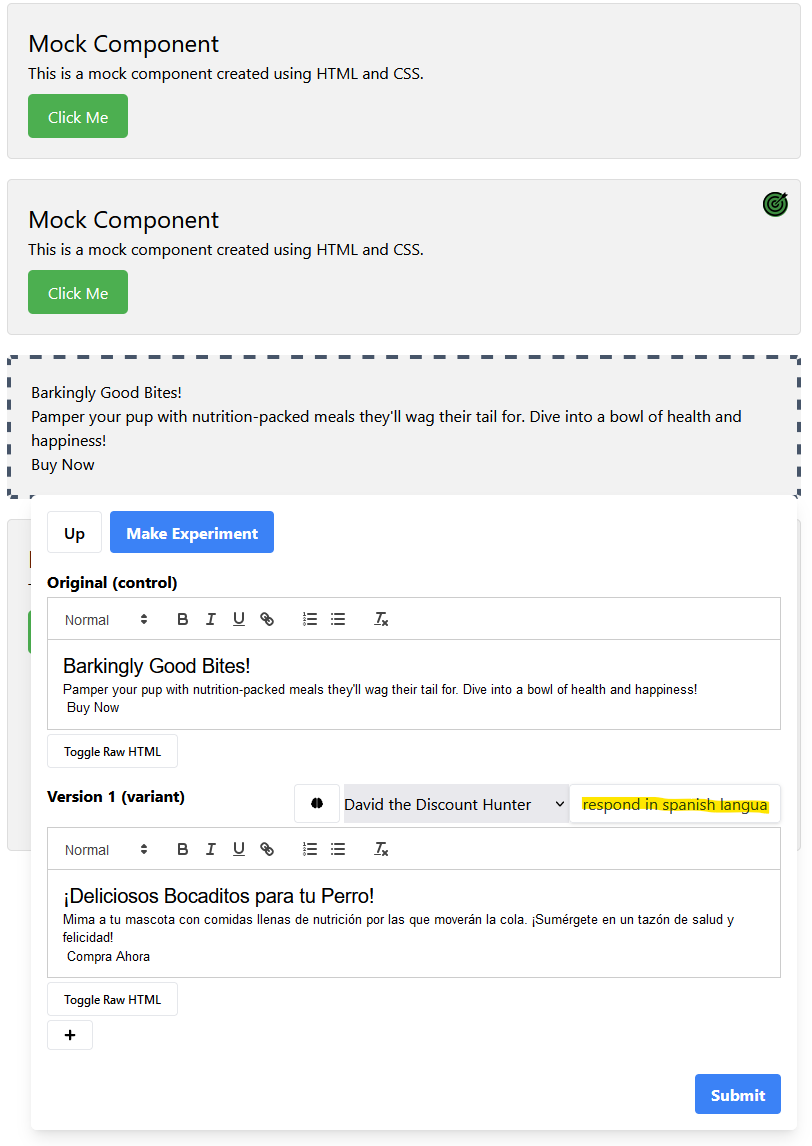
Task: Open David the Discount Hunter persona dropdown
Action: click(455, 804)
